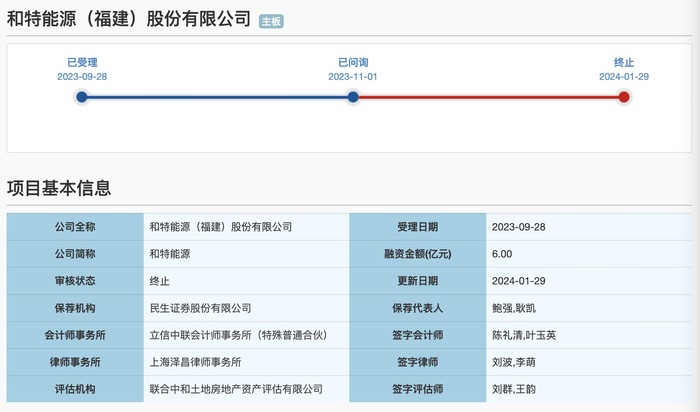Click the 签字律师 header cell

coord(417,362)
